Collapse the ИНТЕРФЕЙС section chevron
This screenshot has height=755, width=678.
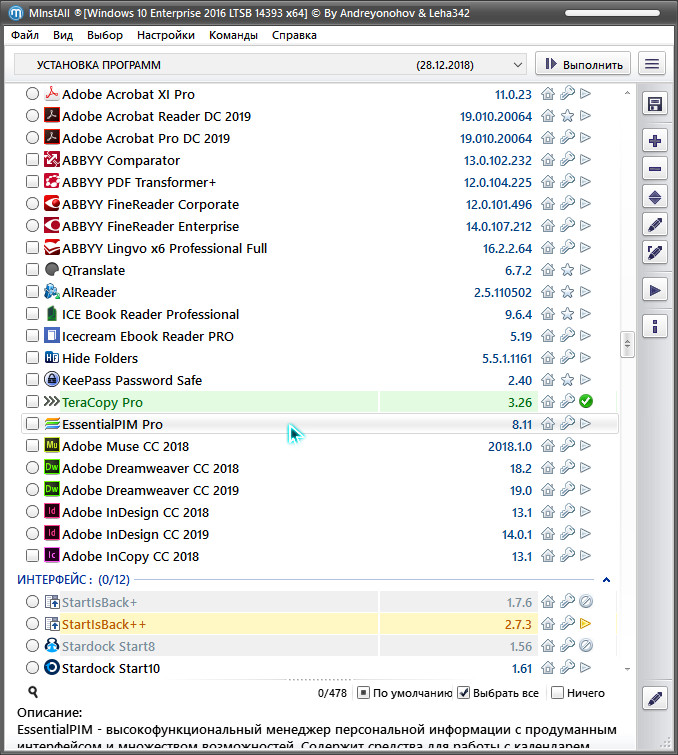point(605,580)
